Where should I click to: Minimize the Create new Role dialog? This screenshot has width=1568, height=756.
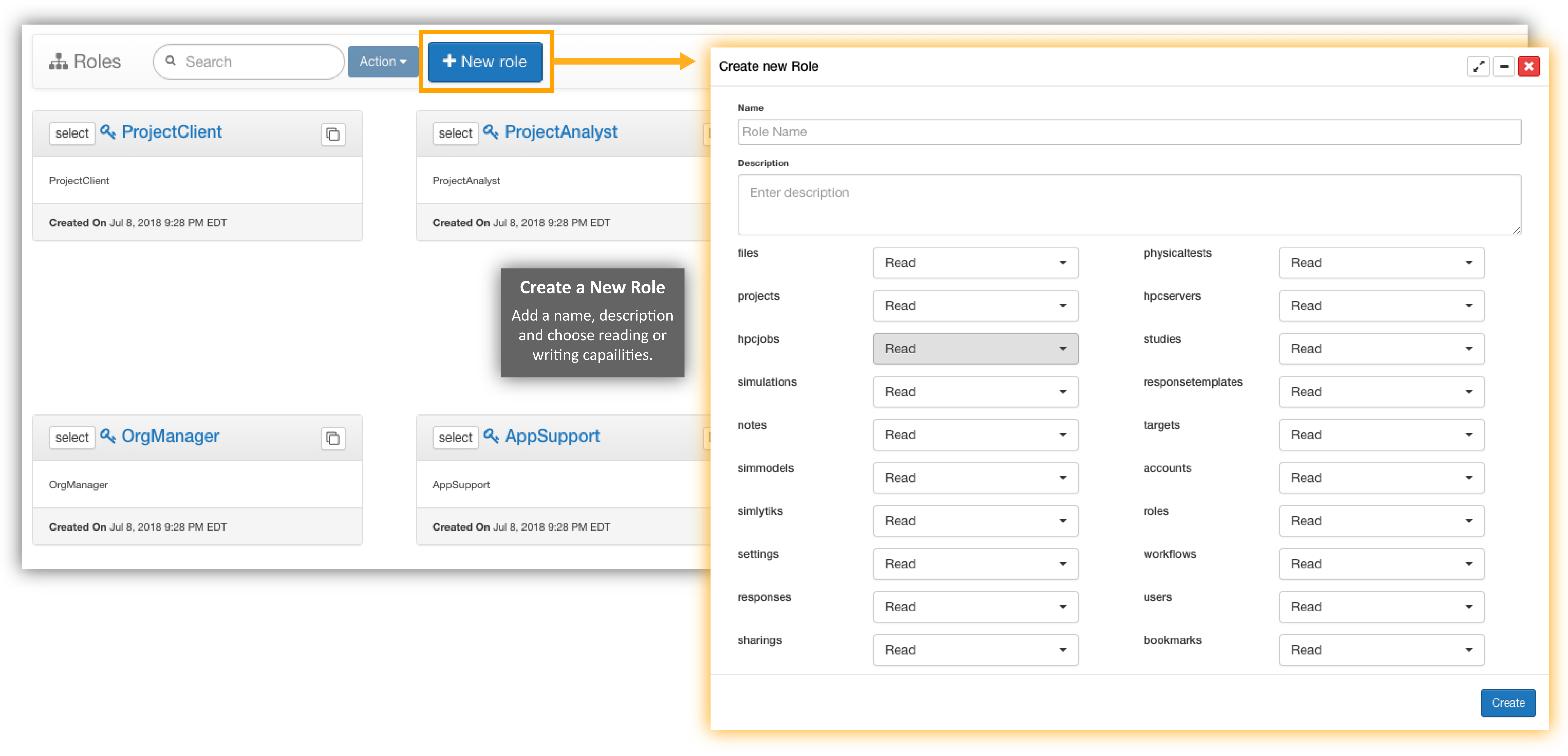tap(1504, 66)
